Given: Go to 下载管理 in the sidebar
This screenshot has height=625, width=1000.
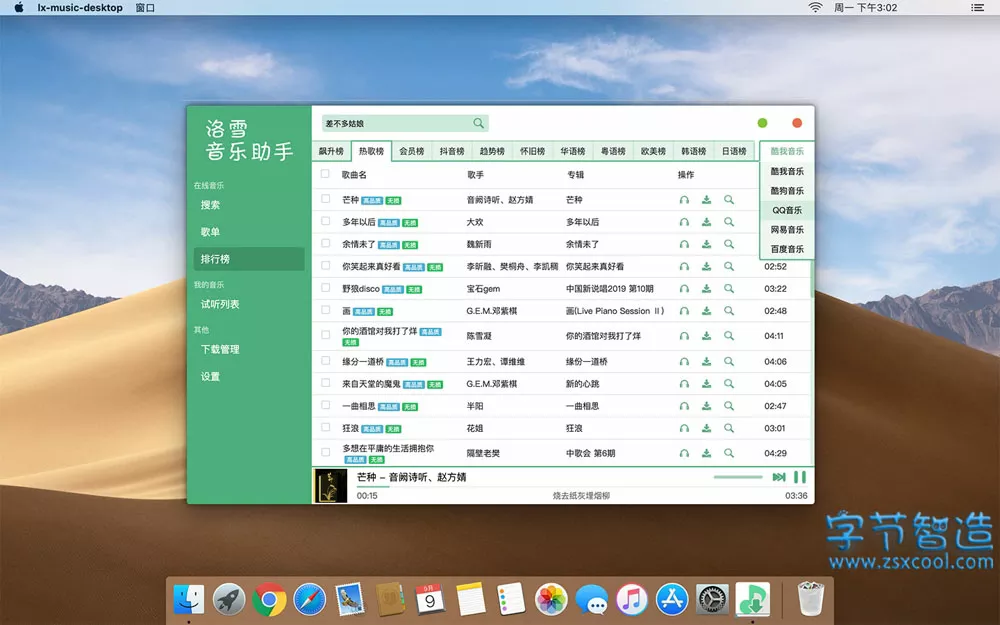Looking at the screenshot, I should 220,350.
